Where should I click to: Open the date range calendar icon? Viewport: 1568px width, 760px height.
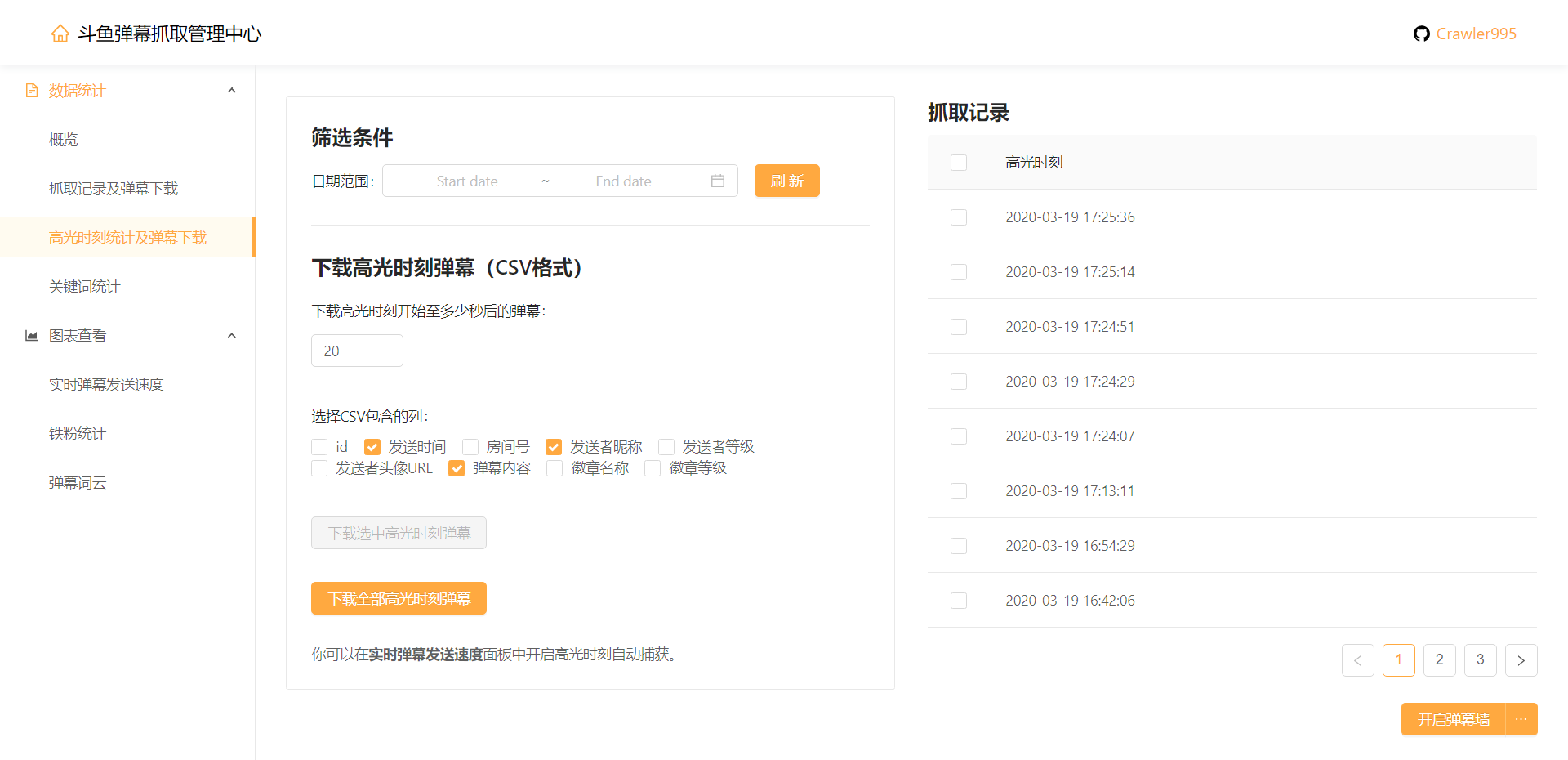(718, 181)
